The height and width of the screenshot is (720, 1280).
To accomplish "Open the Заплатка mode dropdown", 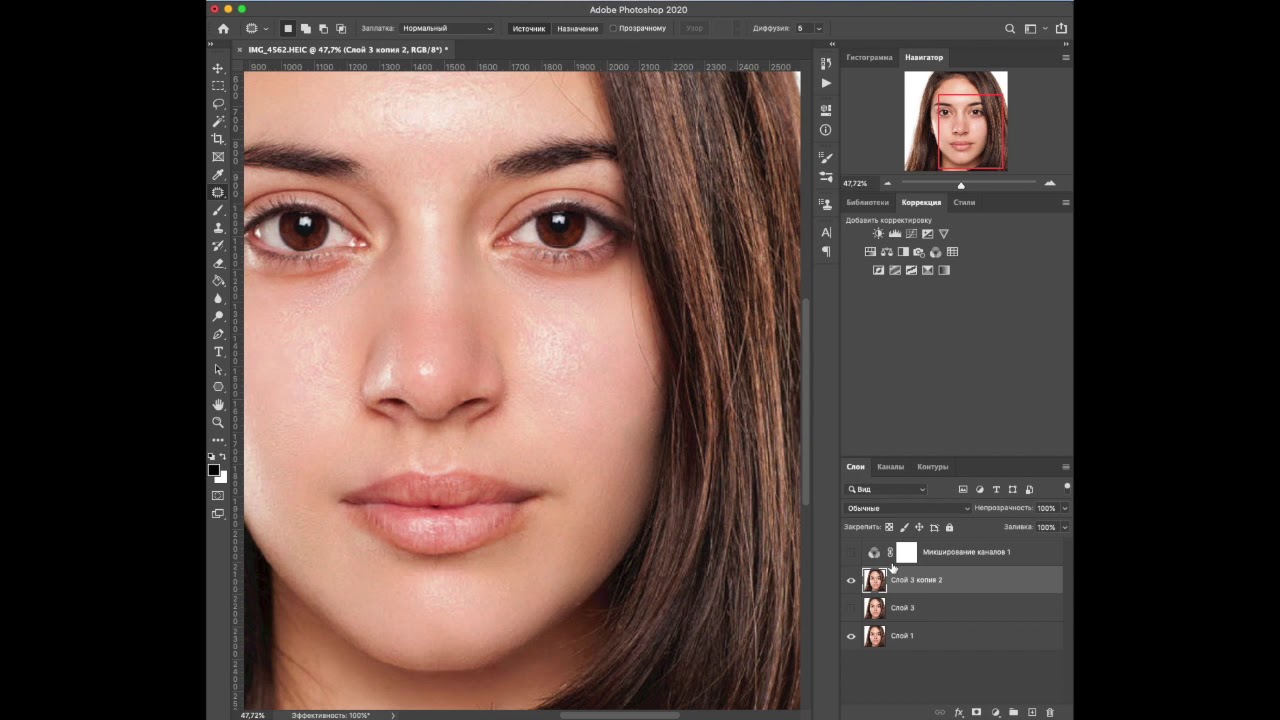I will tap(446, 29).
